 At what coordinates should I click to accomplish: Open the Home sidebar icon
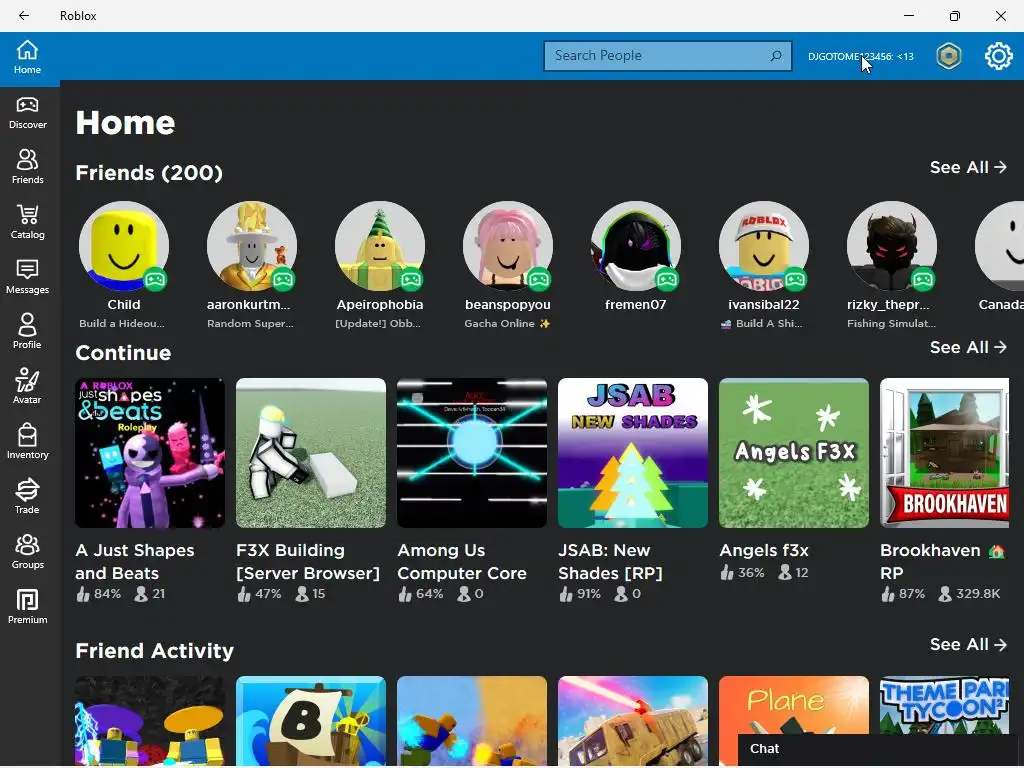tap(27, 57)
